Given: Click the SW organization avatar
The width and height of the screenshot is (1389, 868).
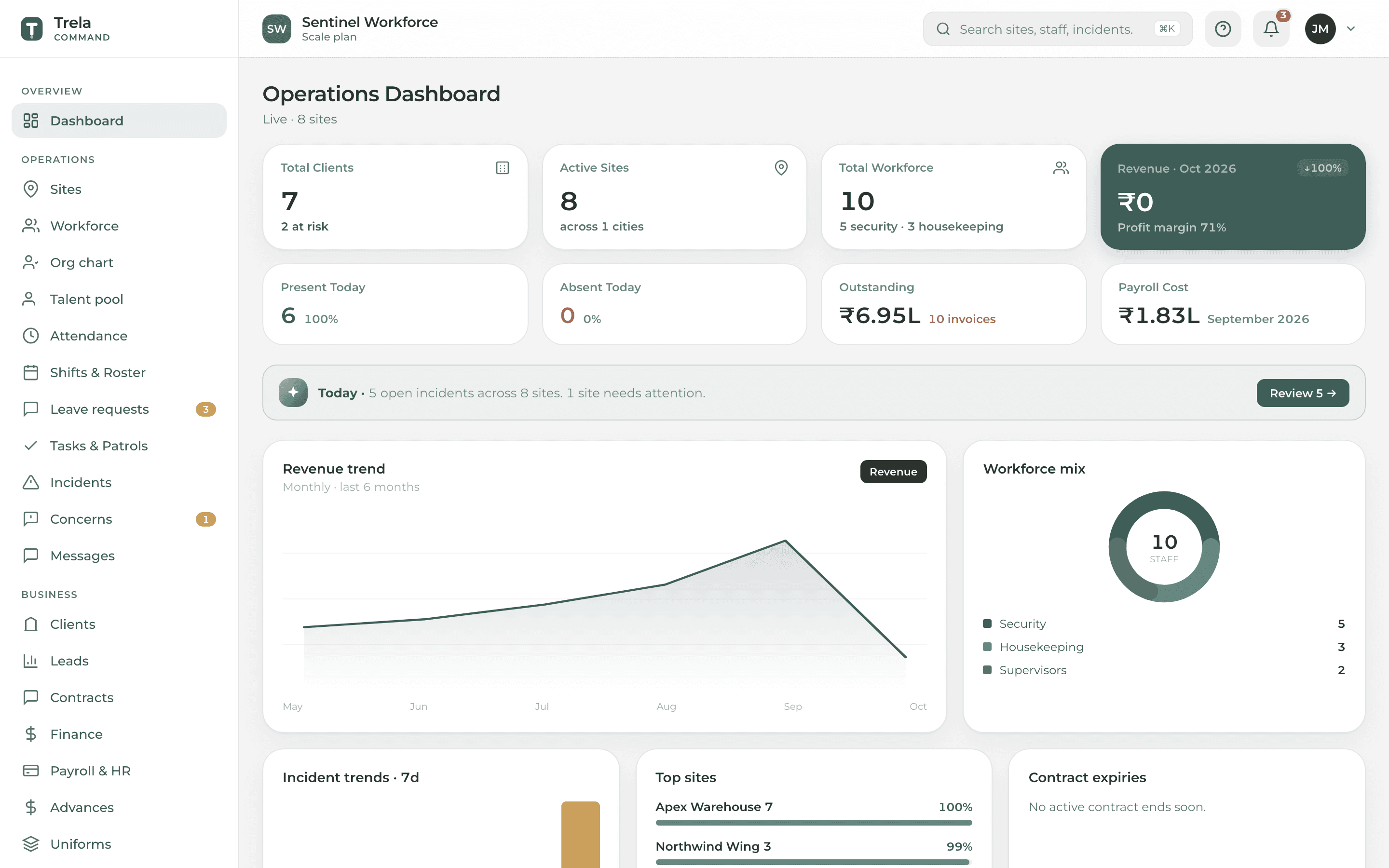Looking at the screenshot, I should tap(276, 29).
